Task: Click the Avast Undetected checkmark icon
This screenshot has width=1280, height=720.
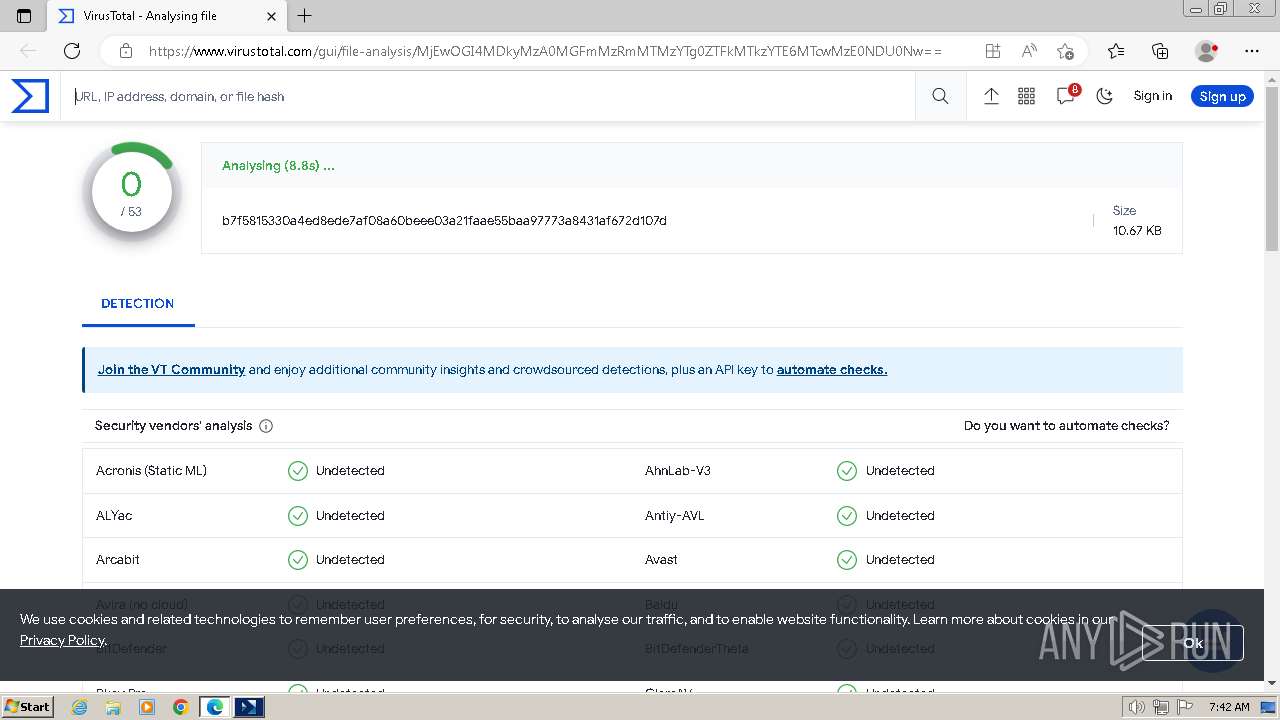Action: (847, 560)
